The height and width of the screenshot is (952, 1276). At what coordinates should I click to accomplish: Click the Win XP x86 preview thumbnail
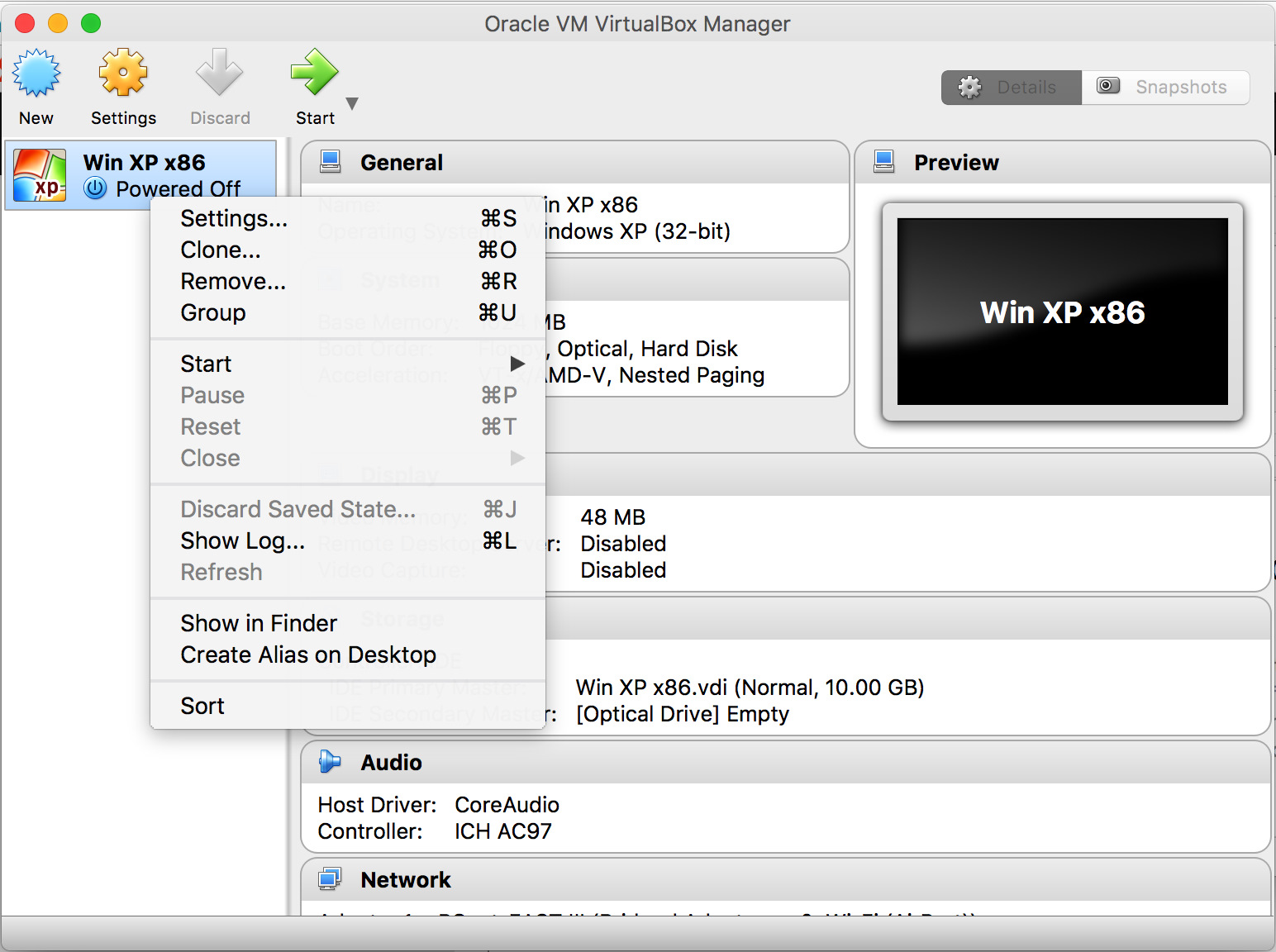pos(1063,312)
